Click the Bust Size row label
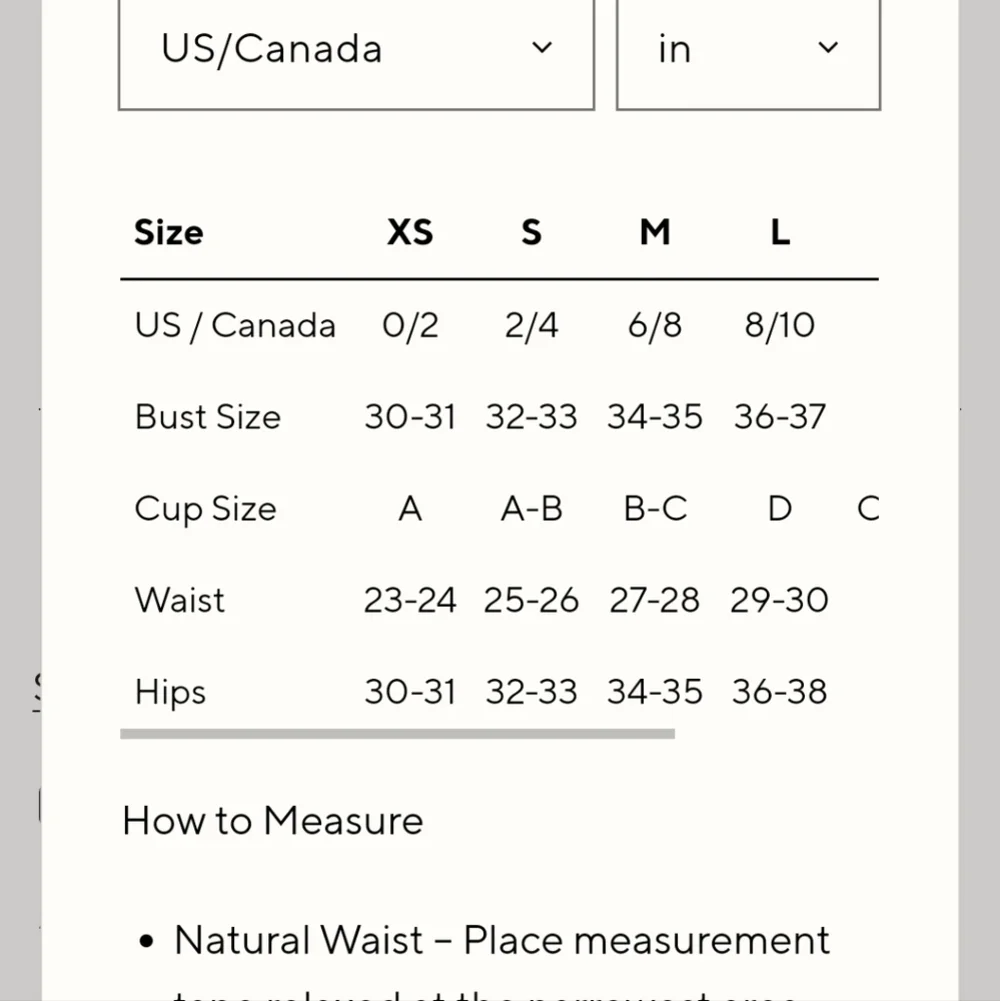 point(208,417)
